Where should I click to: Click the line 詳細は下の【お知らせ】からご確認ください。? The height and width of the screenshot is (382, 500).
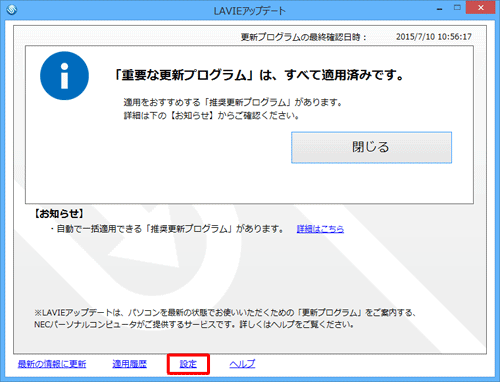pyautogui.click(x=212, y=116)
